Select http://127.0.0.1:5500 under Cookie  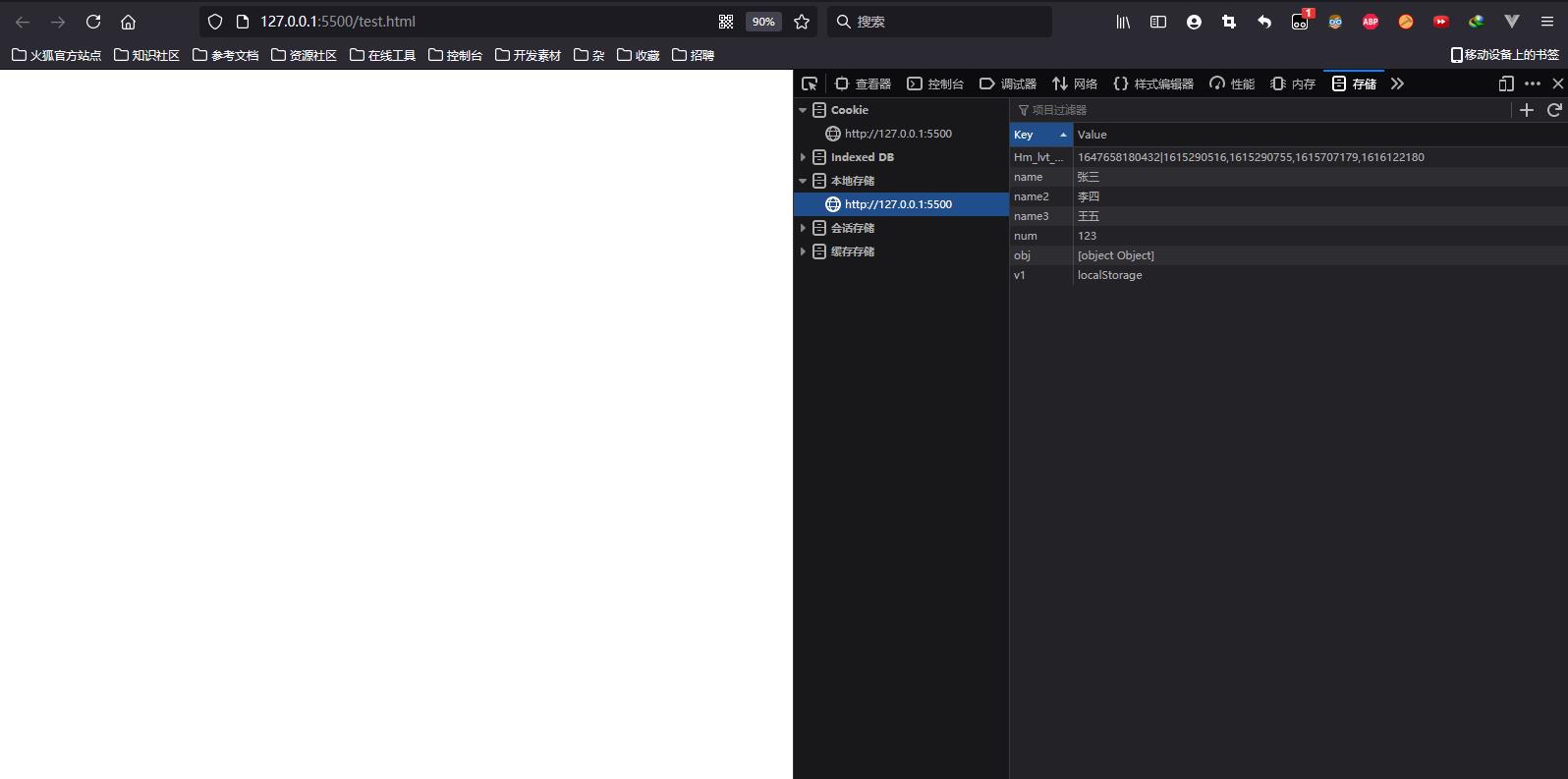[901, 134]
